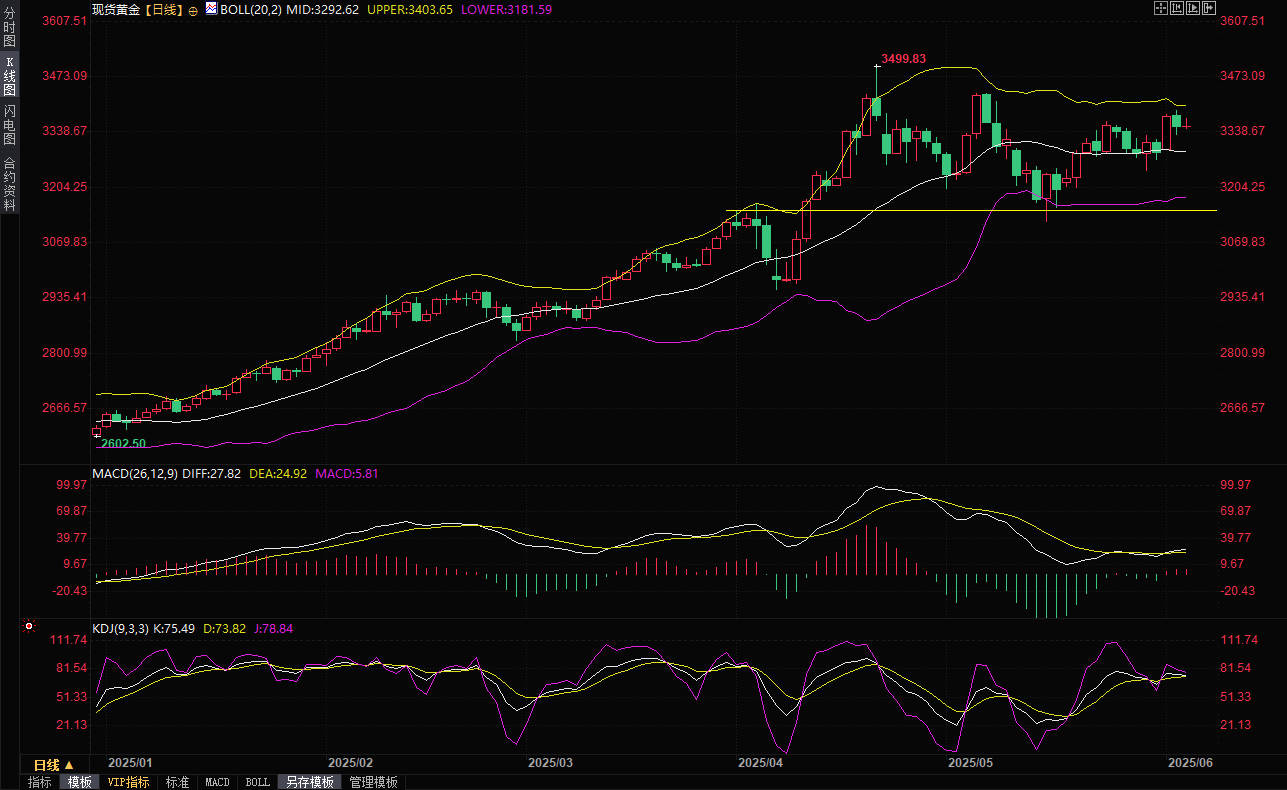Click the MACD:5.81 value
The image size is (1287, 790).
(x=346, y=474)
